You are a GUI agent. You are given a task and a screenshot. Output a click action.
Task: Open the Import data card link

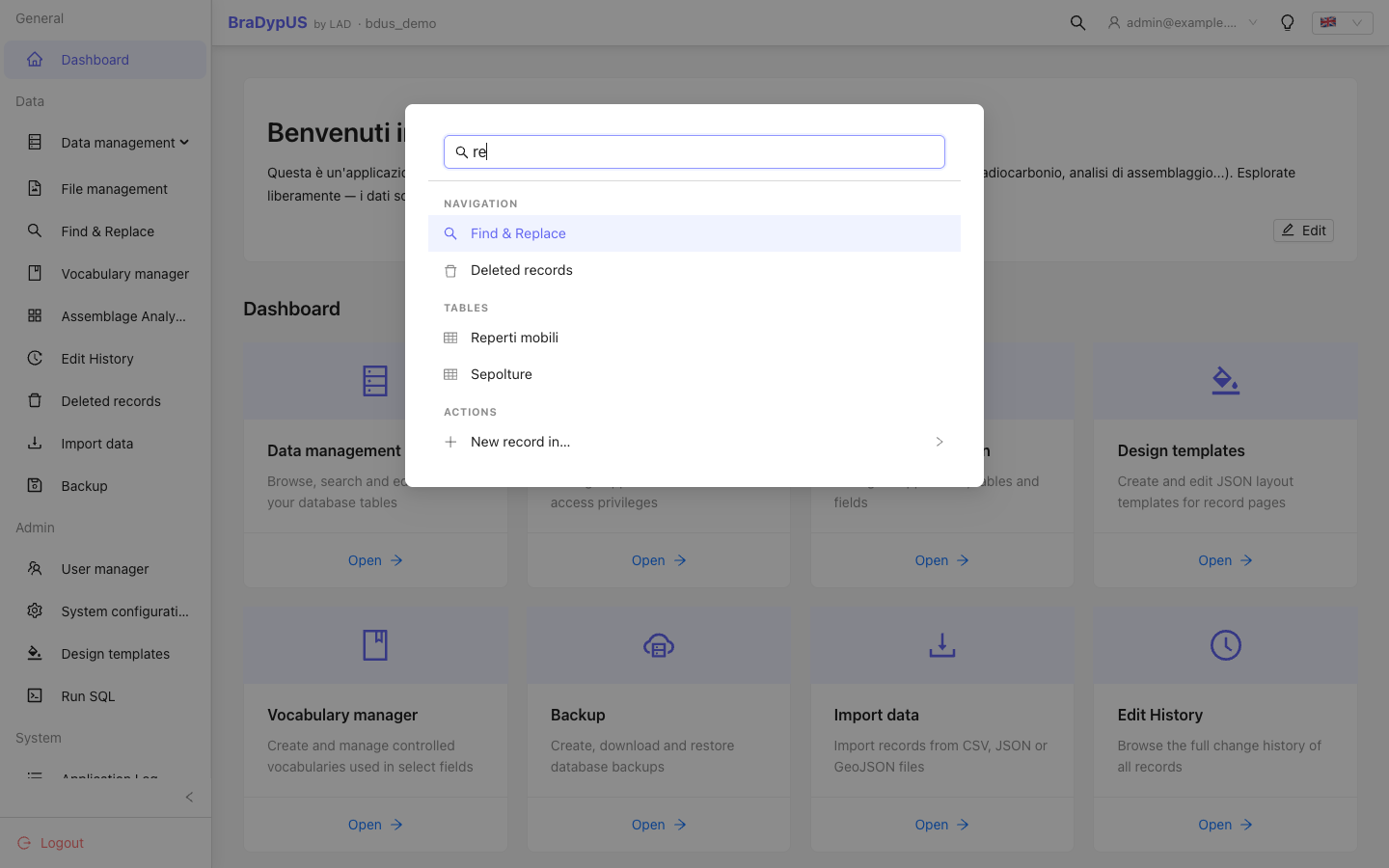pos(941,825)
